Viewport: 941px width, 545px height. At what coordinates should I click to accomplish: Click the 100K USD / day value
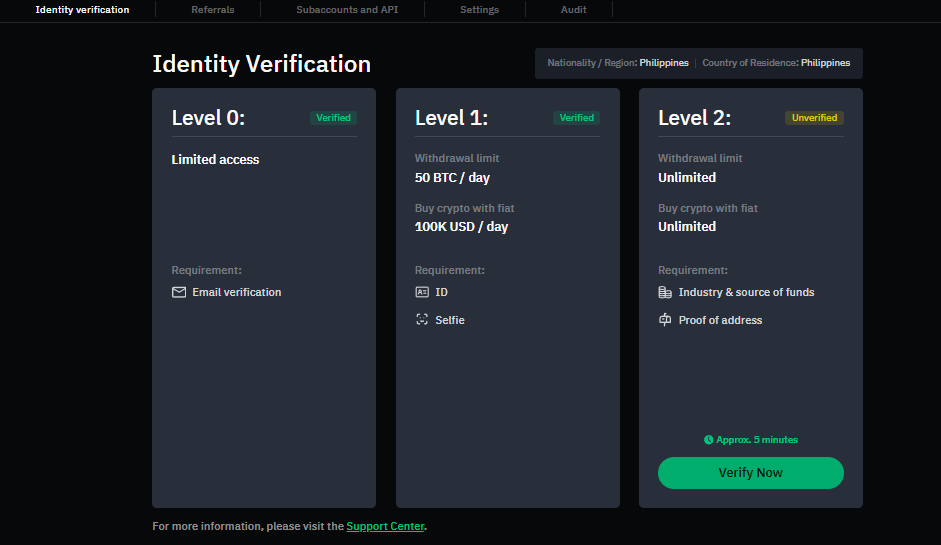[x=461, y=227]
